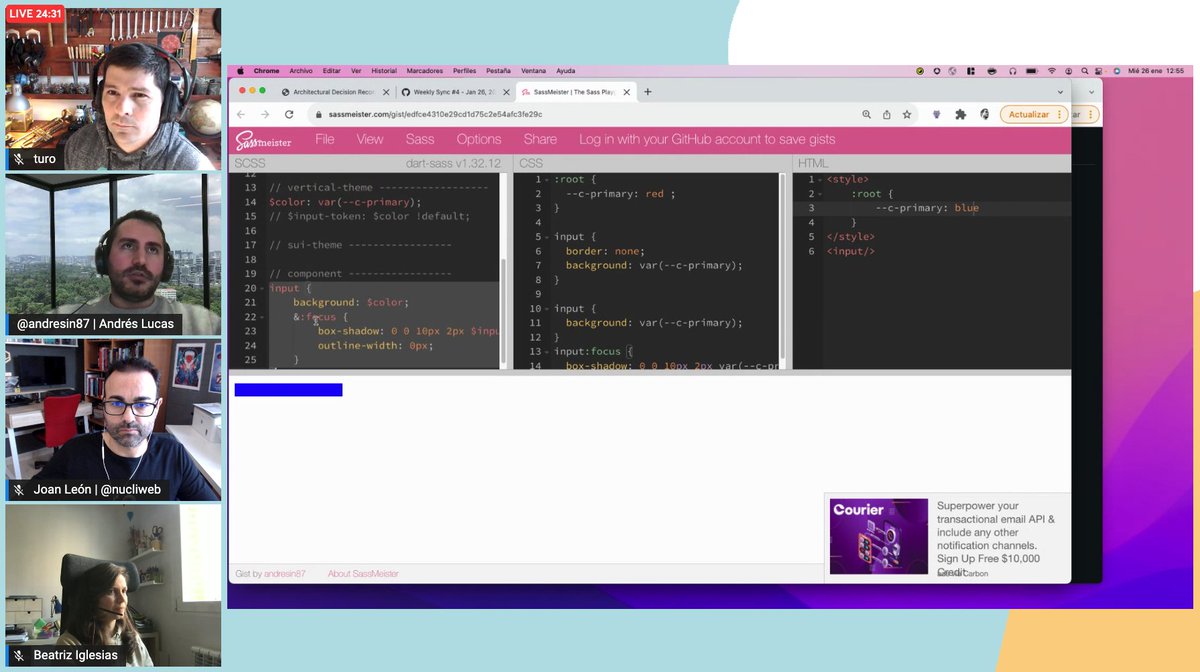Open the Chrome Archivo menu
This screenshot has height=672, width=1200.
[x=301, y=71]
